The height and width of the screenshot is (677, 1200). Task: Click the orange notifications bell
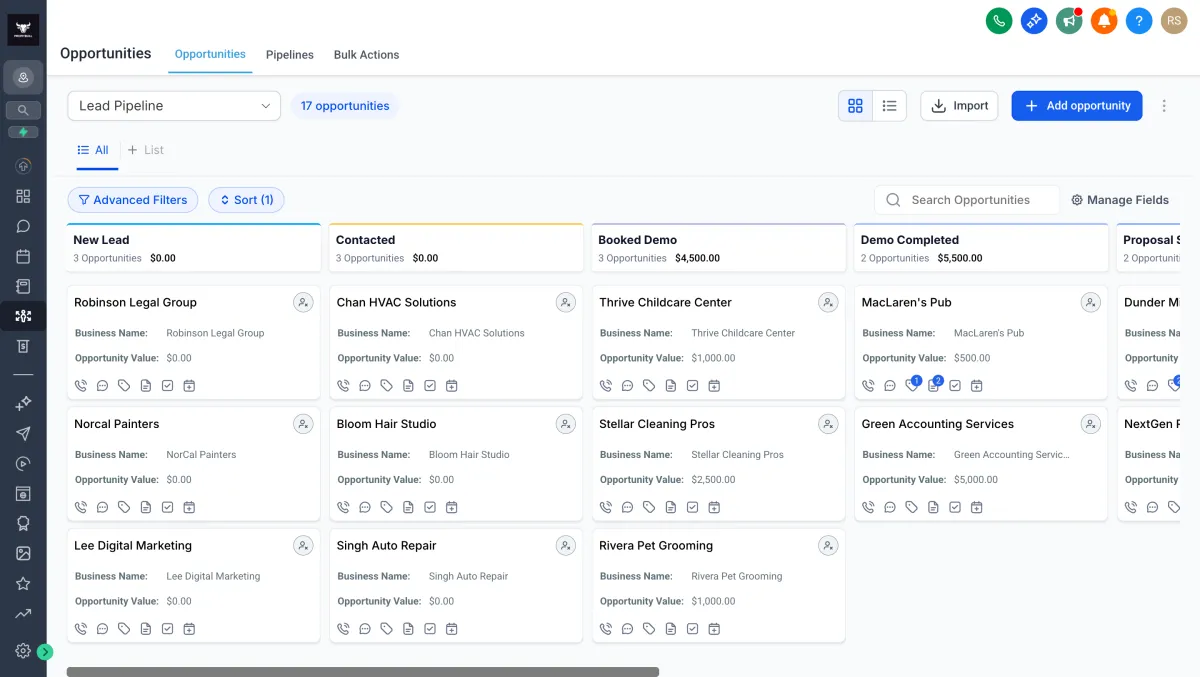(1104, 21)
